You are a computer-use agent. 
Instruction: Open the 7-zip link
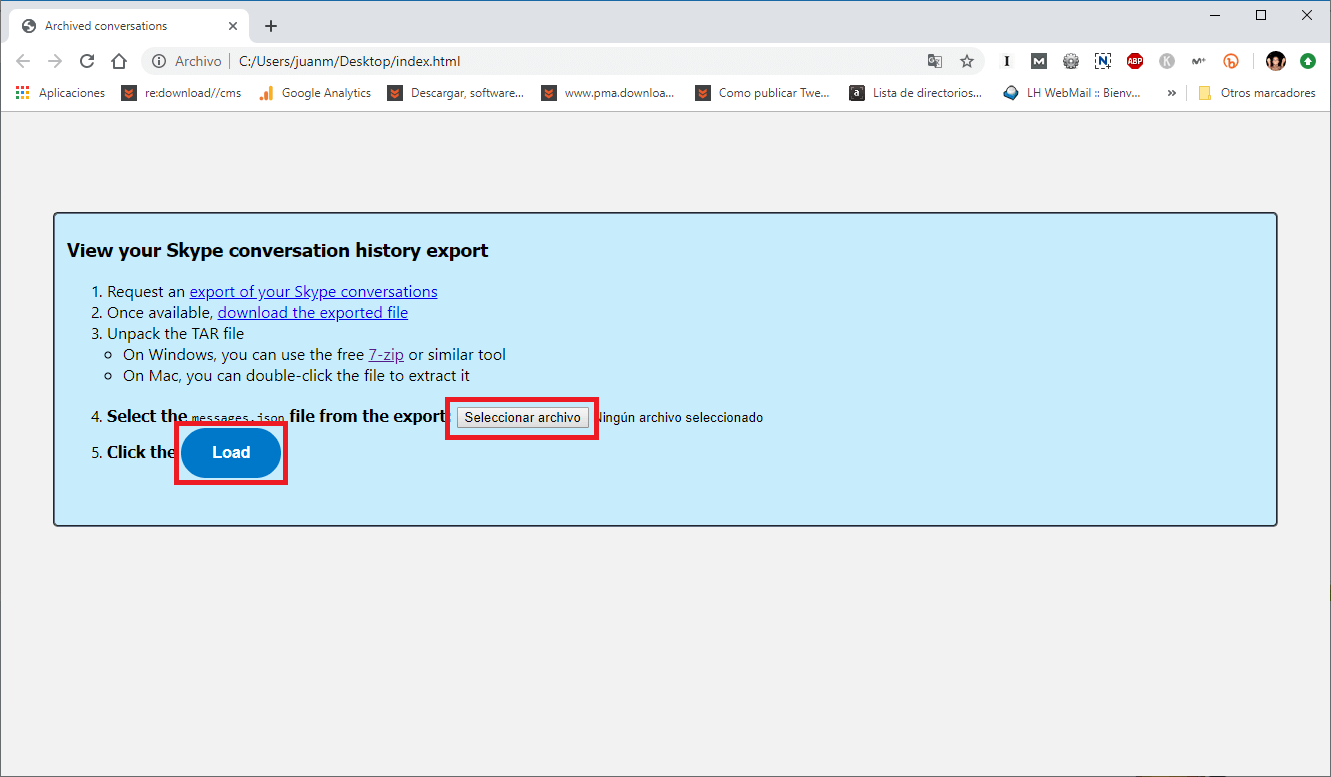[x=386, y=355]
